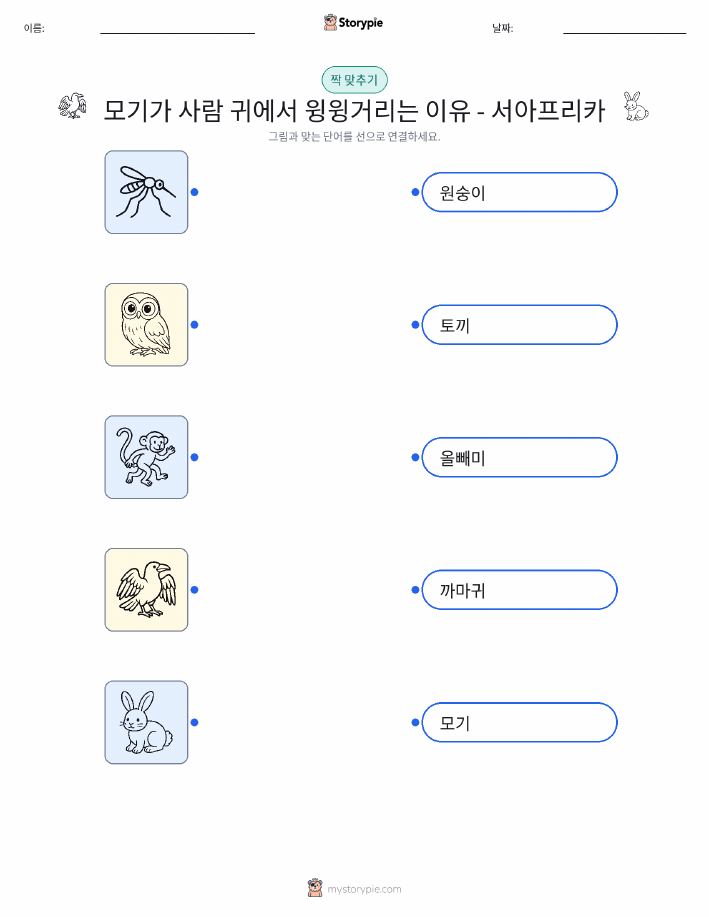Screen dimensions: 709x917
Task: Click the bear icon in the footer
Action: click(315, 888)
